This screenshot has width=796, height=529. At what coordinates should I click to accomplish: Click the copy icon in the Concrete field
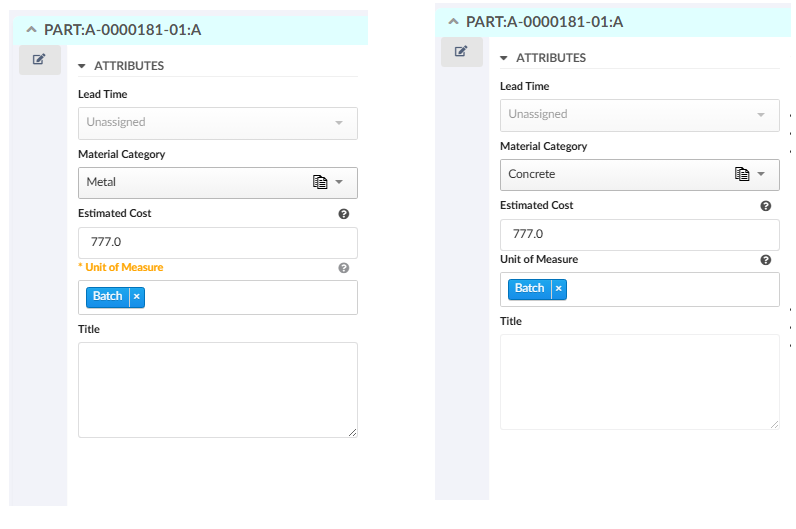742,174
